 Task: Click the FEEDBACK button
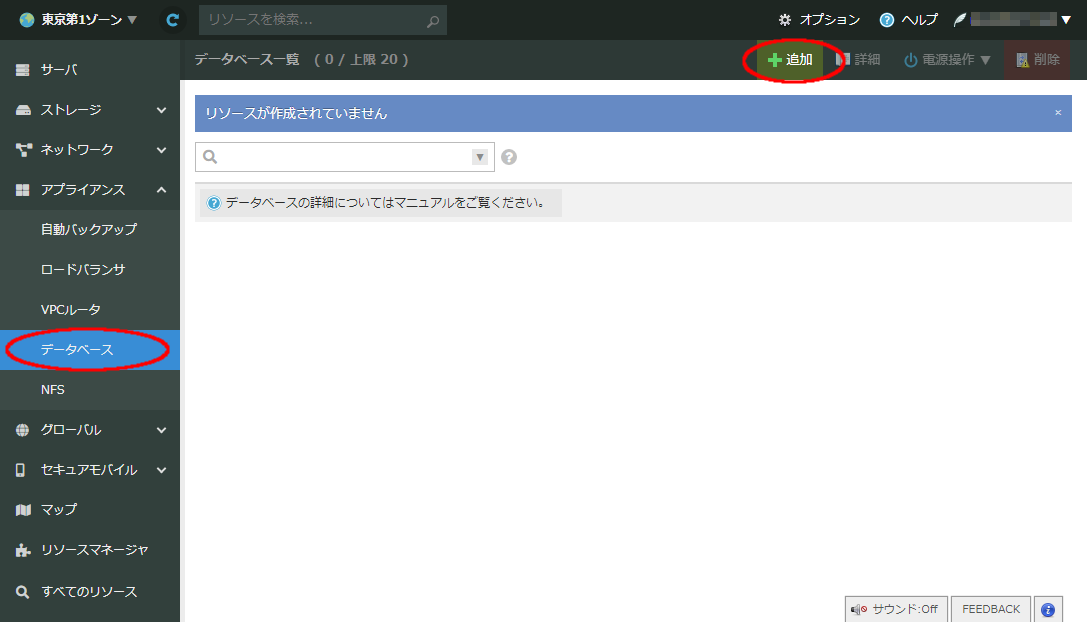[x=990, y=609]
